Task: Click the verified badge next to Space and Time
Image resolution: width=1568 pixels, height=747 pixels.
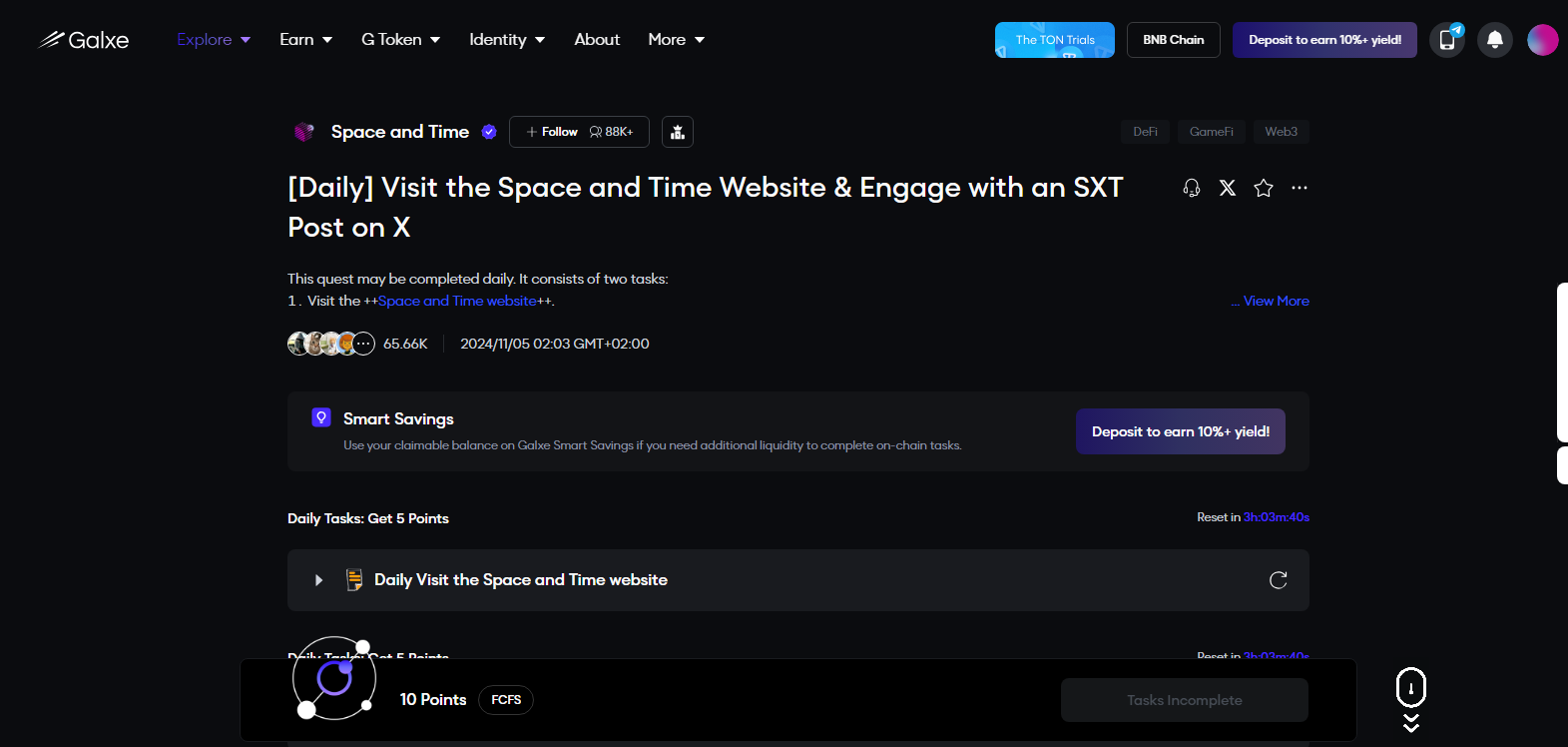Action: [x=489, y=132]
